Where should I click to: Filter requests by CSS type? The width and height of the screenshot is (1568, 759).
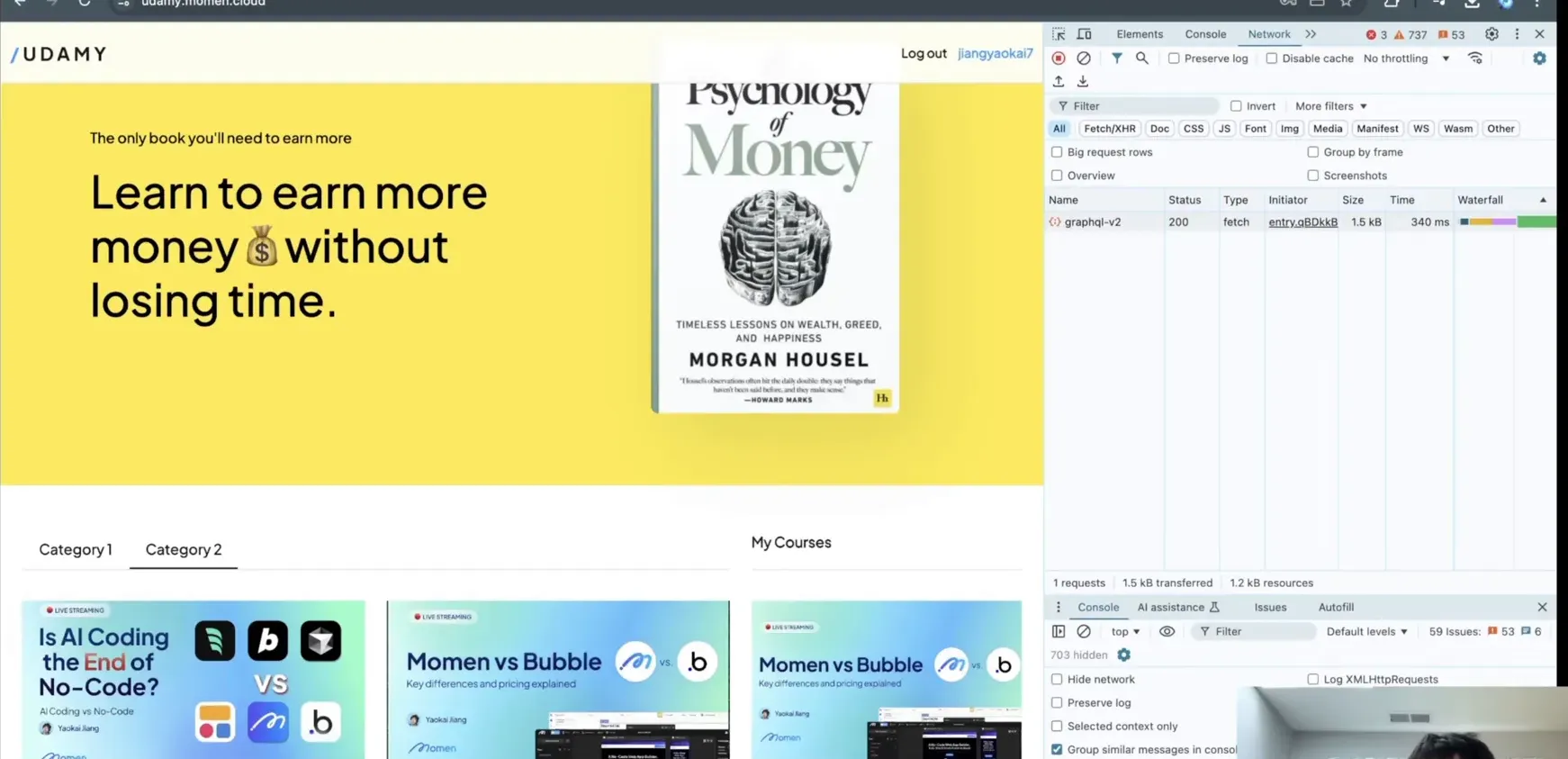[x=1194, y=129]
